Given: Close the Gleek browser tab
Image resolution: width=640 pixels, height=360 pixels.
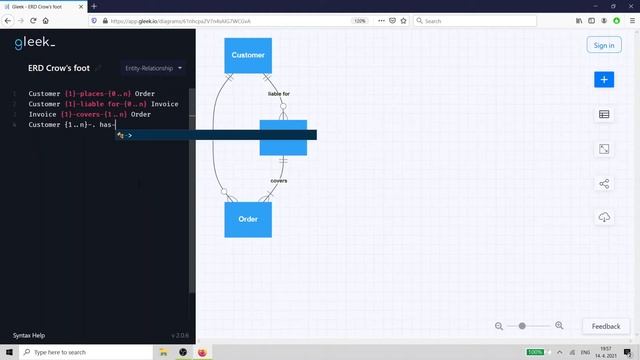Looking at the screenshot, I should click(81, 7).
